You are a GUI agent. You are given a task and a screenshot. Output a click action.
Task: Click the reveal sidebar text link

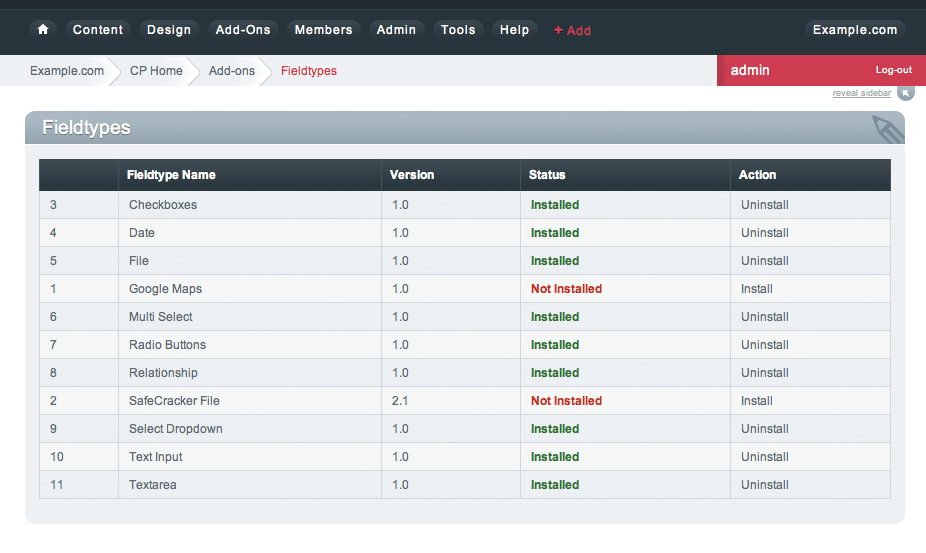point(862,93)
